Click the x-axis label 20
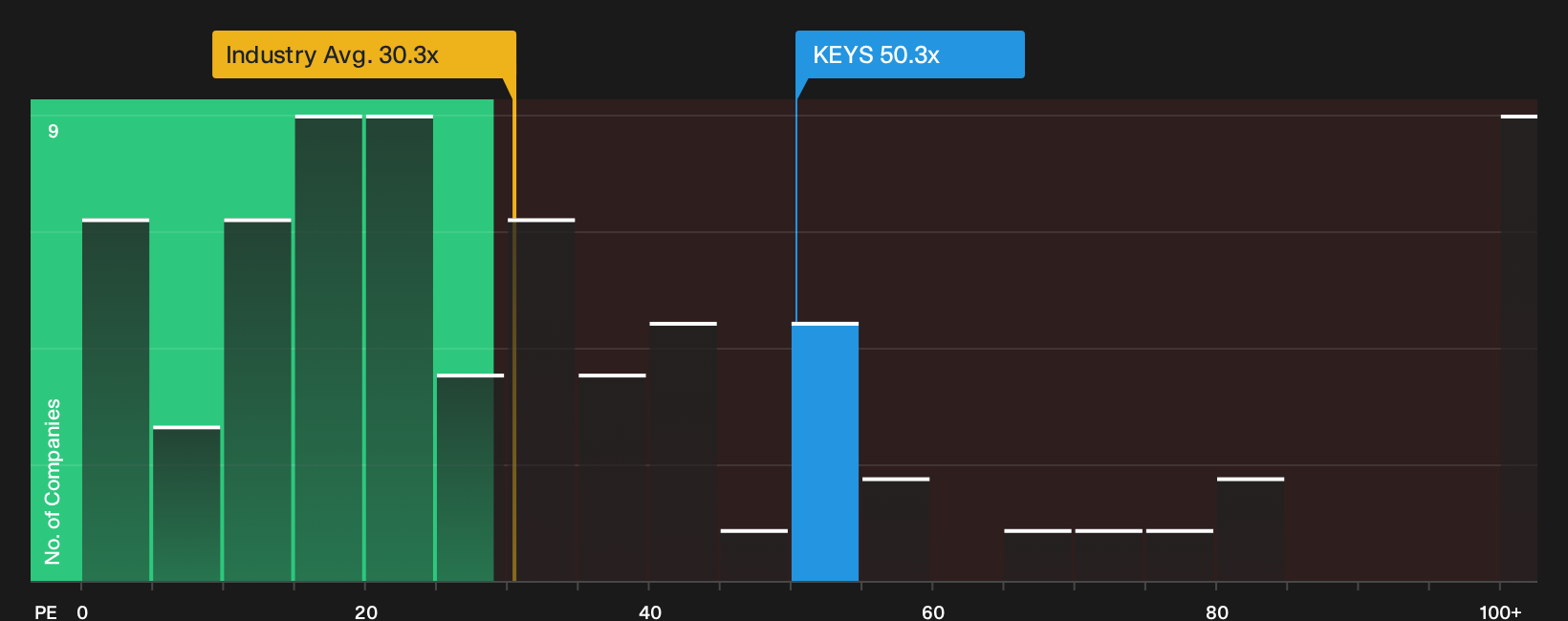 click(365, 611)
